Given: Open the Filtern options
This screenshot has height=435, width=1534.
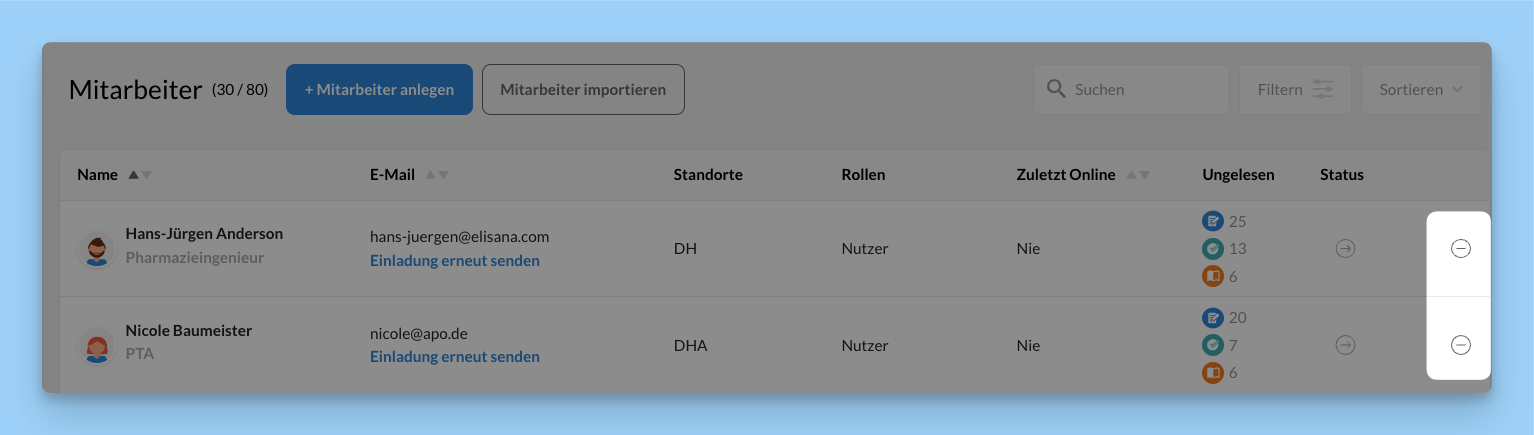Looking at the screenshot, I should click(1295, 90).
